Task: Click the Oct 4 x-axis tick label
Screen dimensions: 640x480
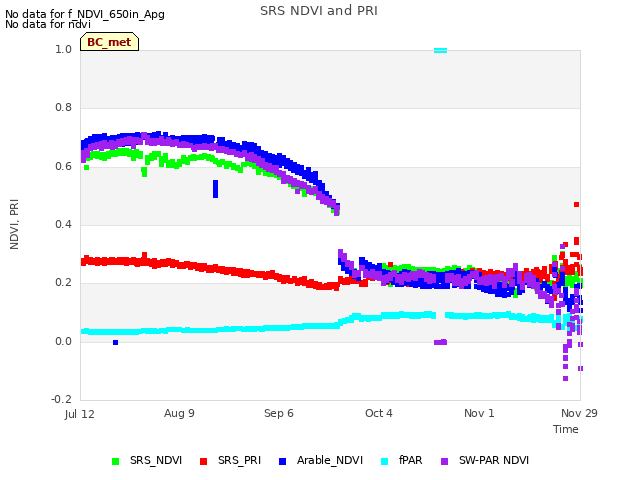Action: point(379,413)
